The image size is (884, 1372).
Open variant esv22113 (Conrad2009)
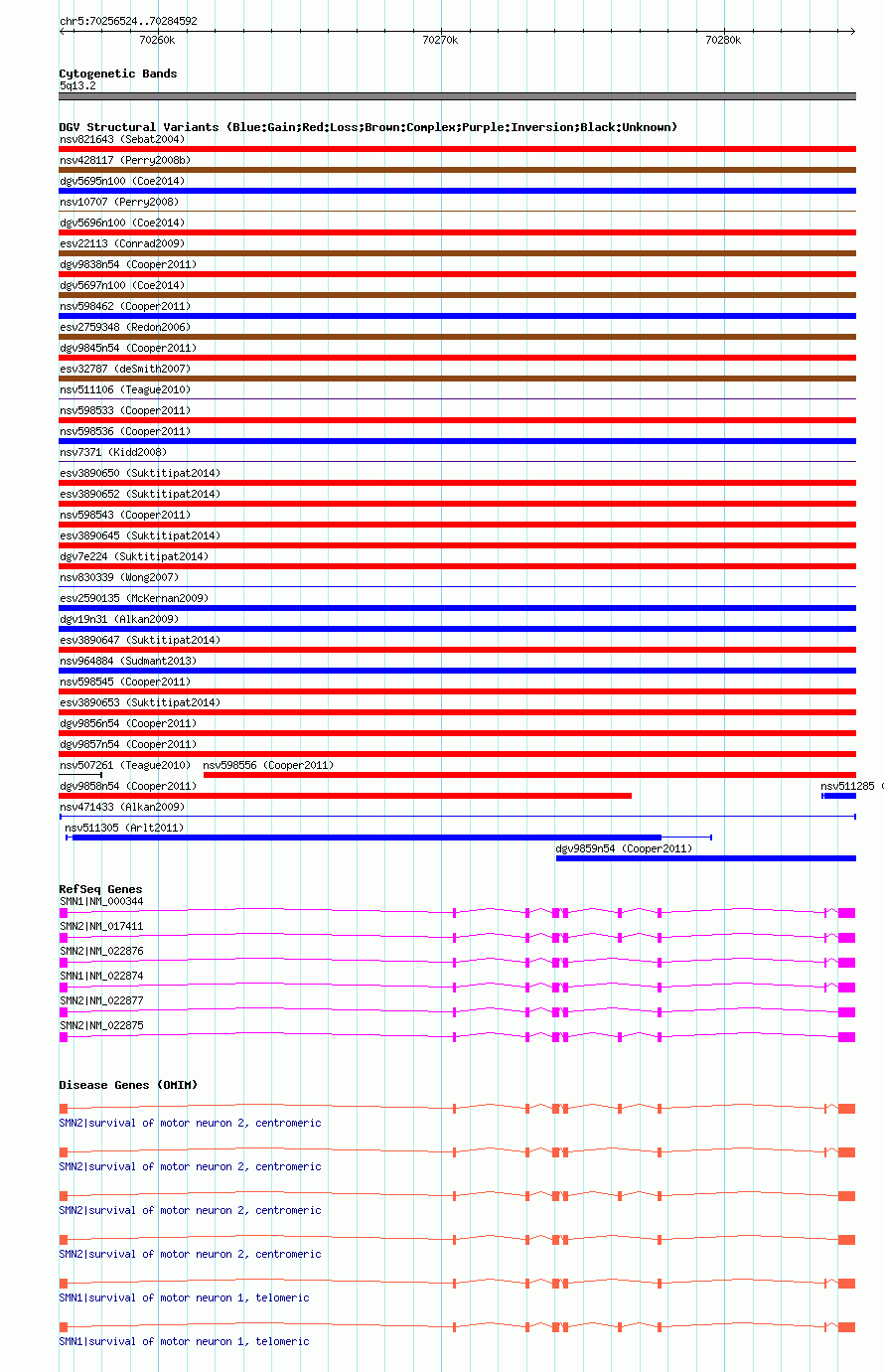coord(122,243)
